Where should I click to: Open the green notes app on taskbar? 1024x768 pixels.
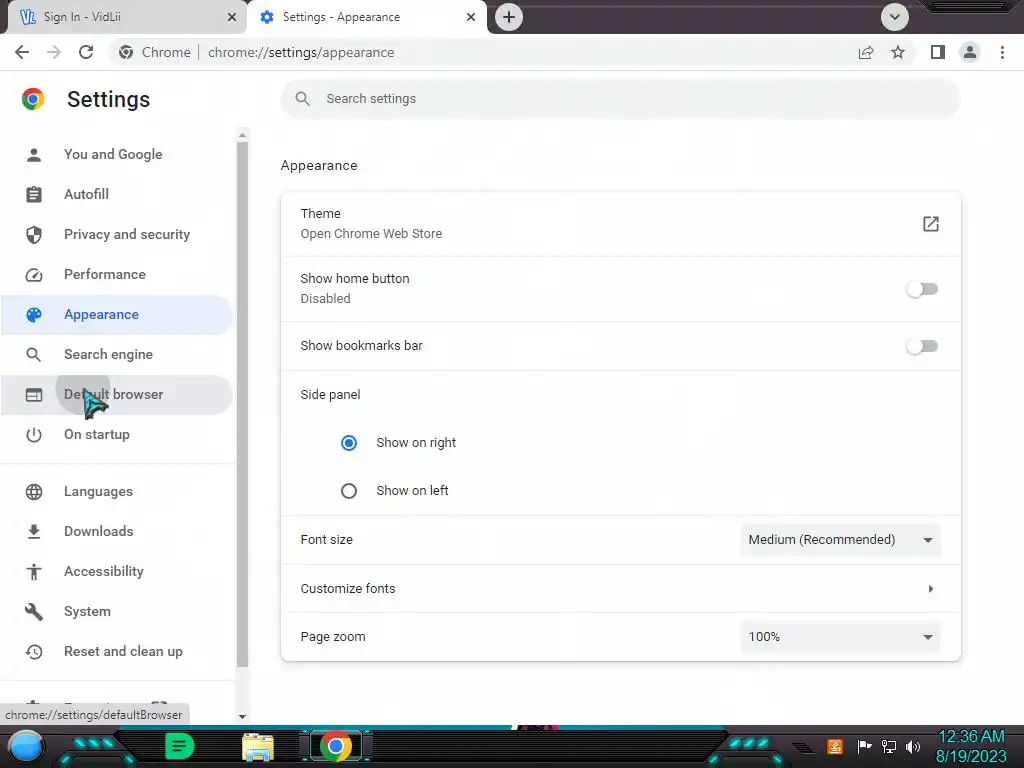pyautogui.click(x=179, y=746)
